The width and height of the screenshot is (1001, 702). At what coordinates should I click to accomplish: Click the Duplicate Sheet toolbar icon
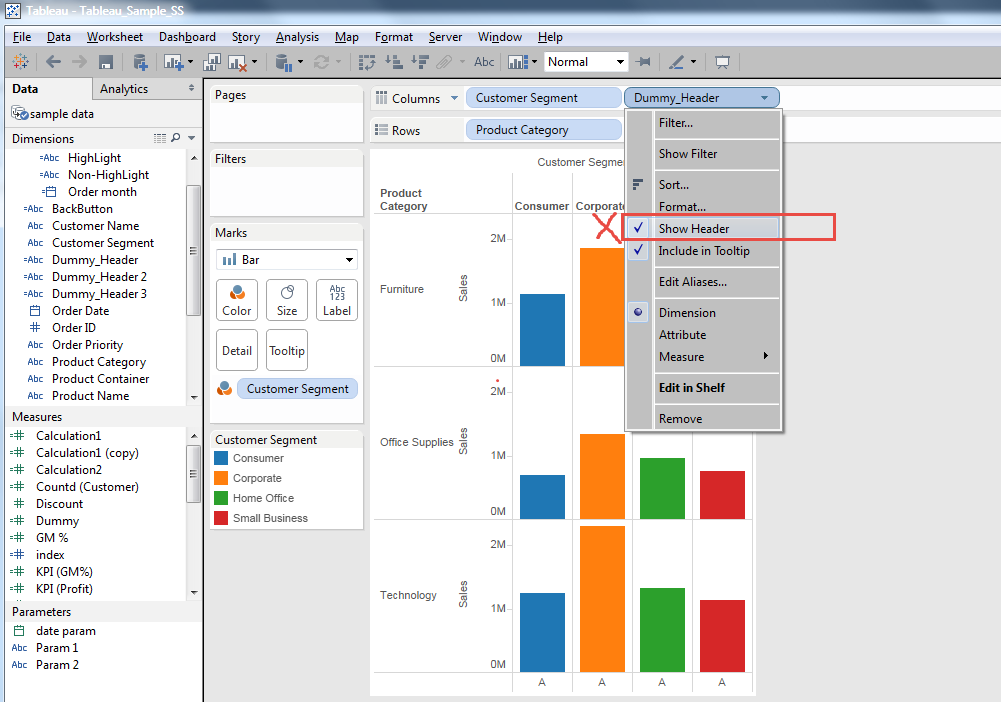[x=211, y=62]
